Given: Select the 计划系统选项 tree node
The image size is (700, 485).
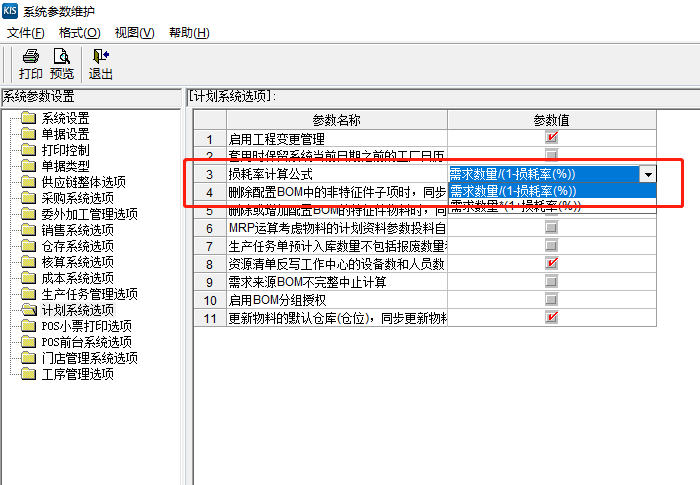Looking at the screenshot, I should 77,309.
